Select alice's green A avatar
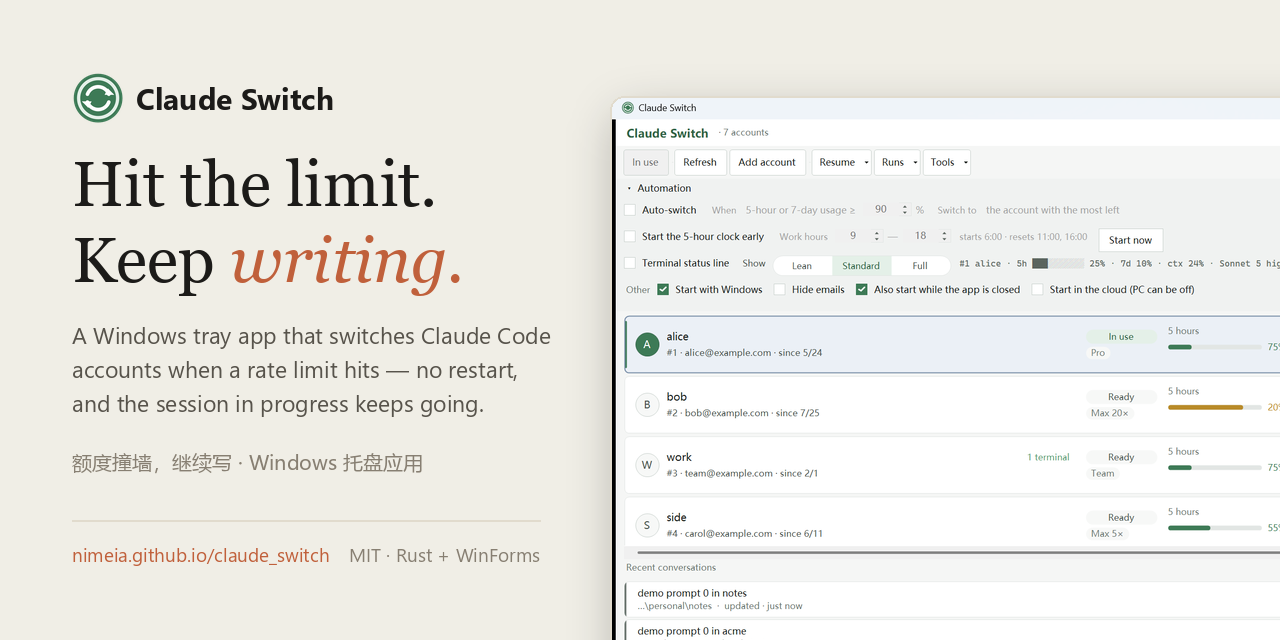 click(647, 345)
